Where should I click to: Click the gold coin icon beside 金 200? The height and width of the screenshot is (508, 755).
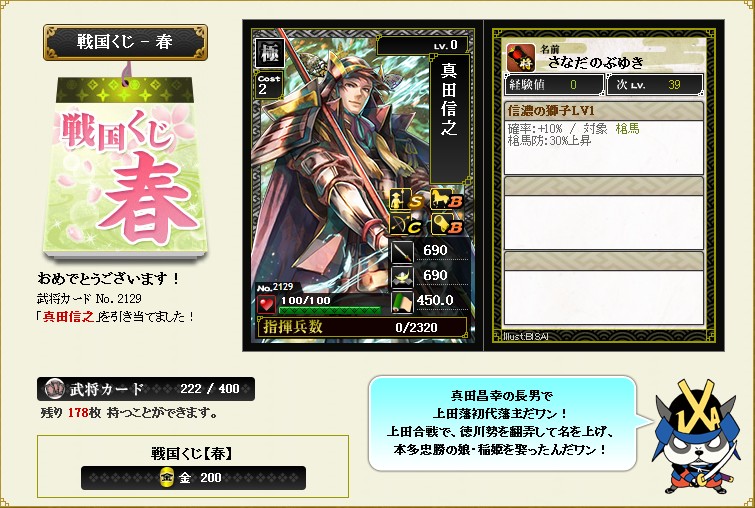click(x=167, y=478)
